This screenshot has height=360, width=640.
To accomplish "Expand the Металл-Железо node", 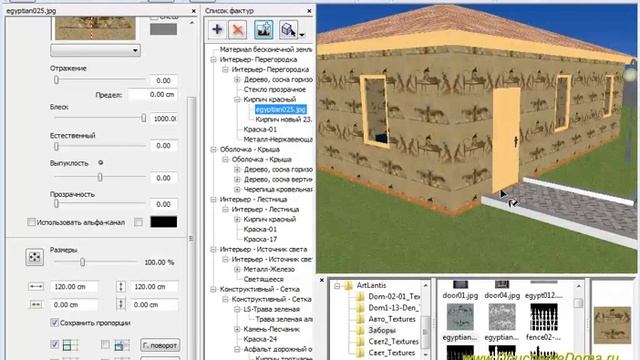I will coord(237,269).
